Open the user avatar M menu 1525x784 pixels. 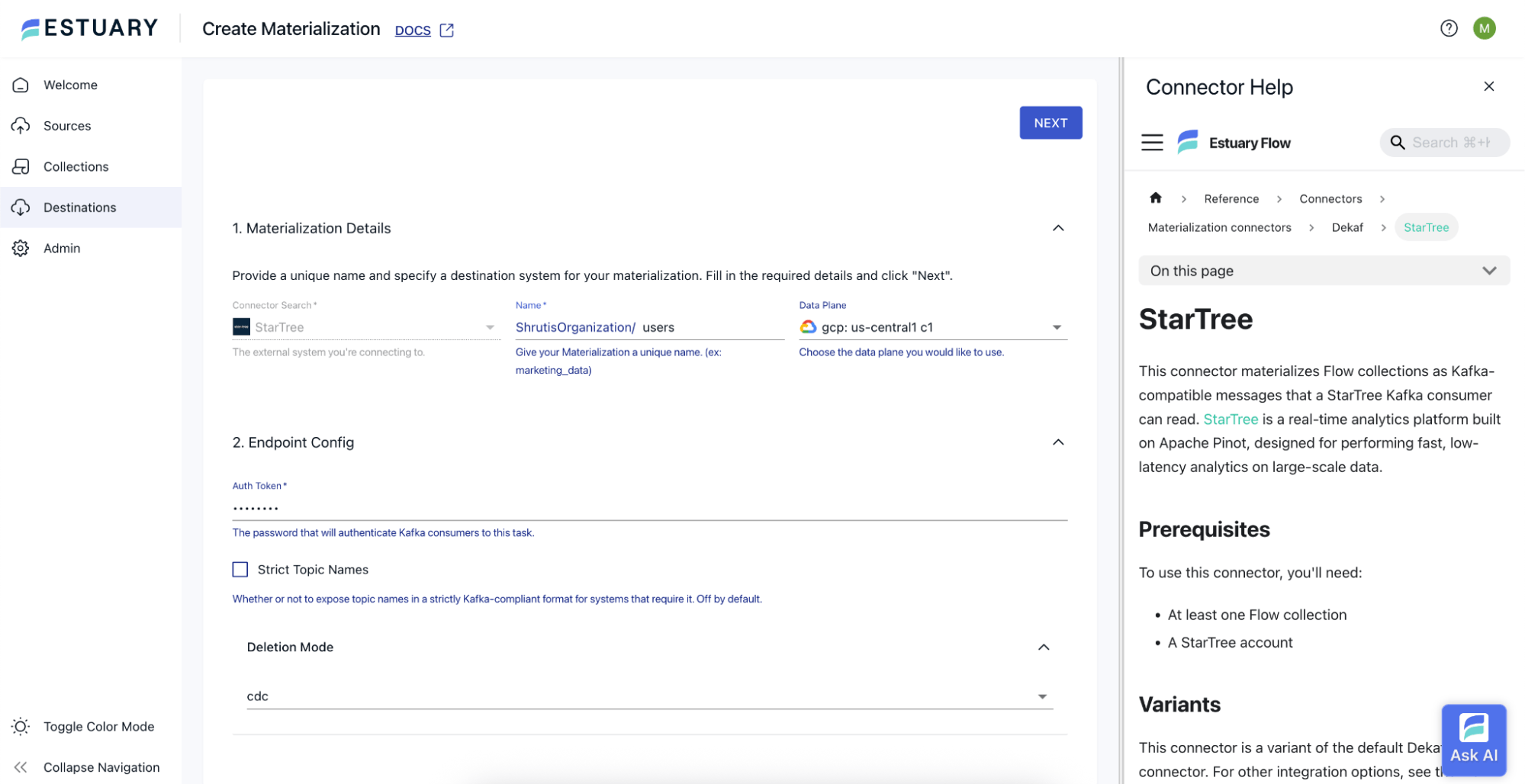(1484, 28)
